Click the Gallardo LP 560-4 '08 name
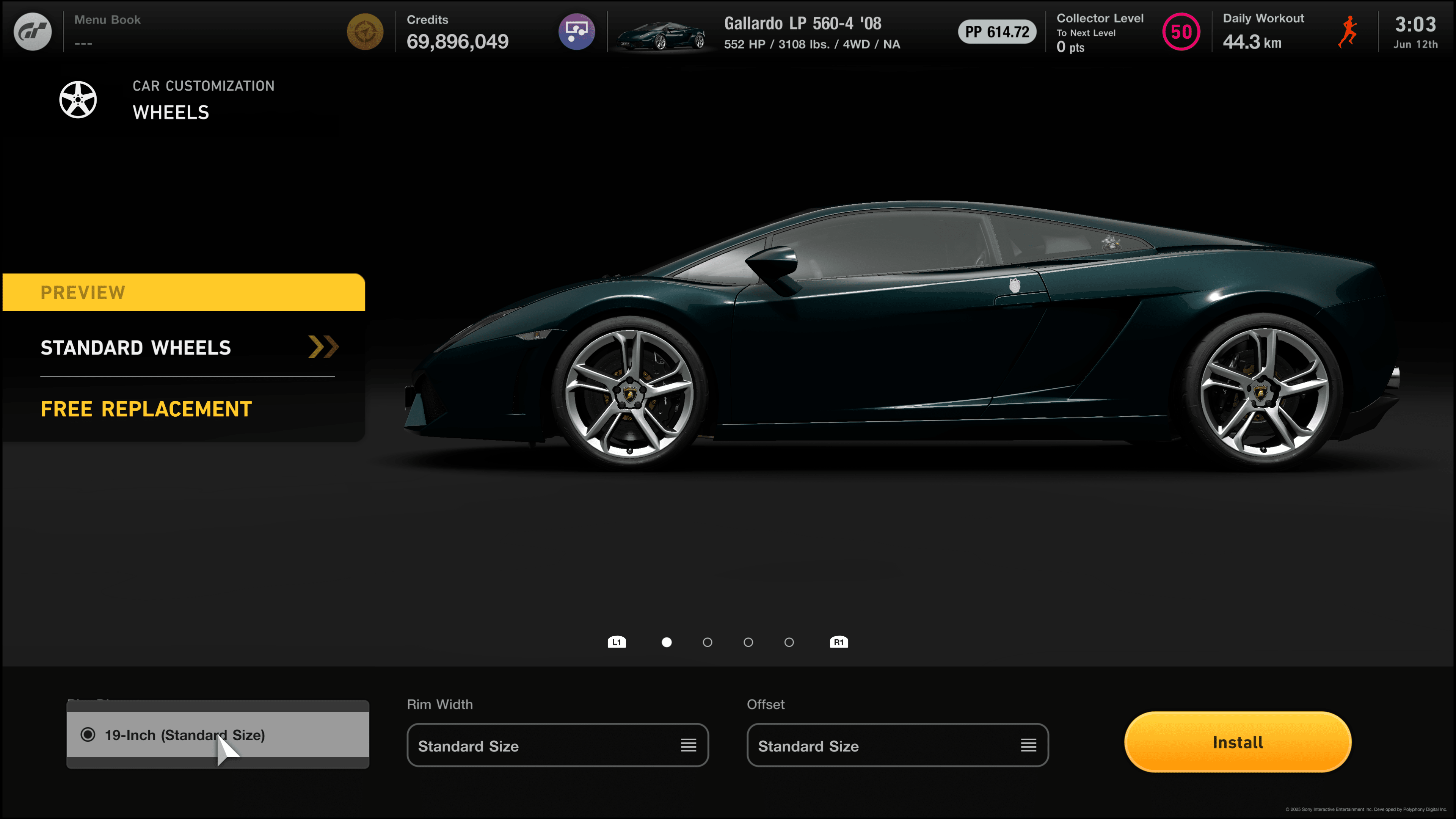Screen dimensions: 1456x819 tap(803, 23)
